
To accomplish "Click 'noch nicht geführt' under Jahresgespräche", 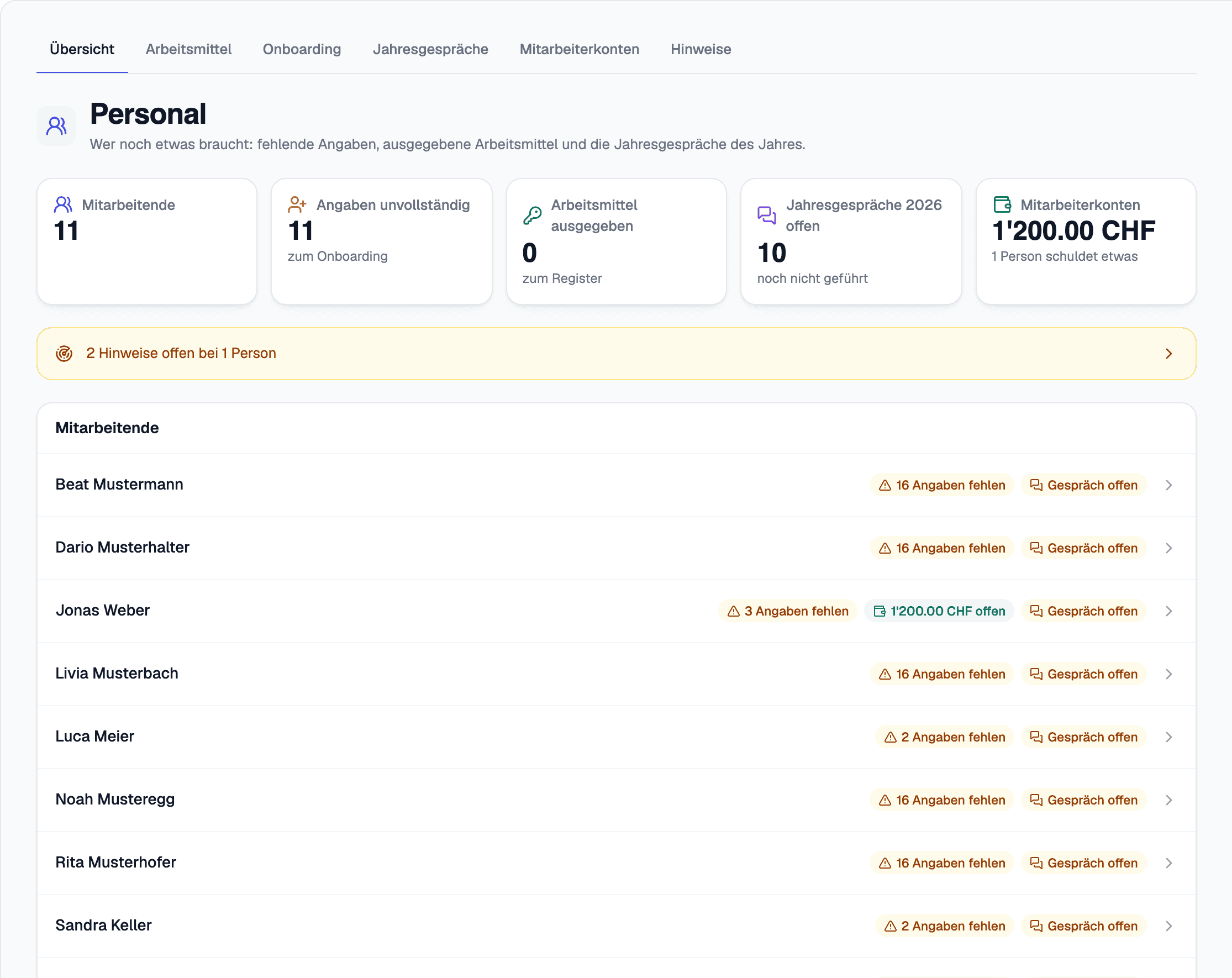I will (812, 278).
